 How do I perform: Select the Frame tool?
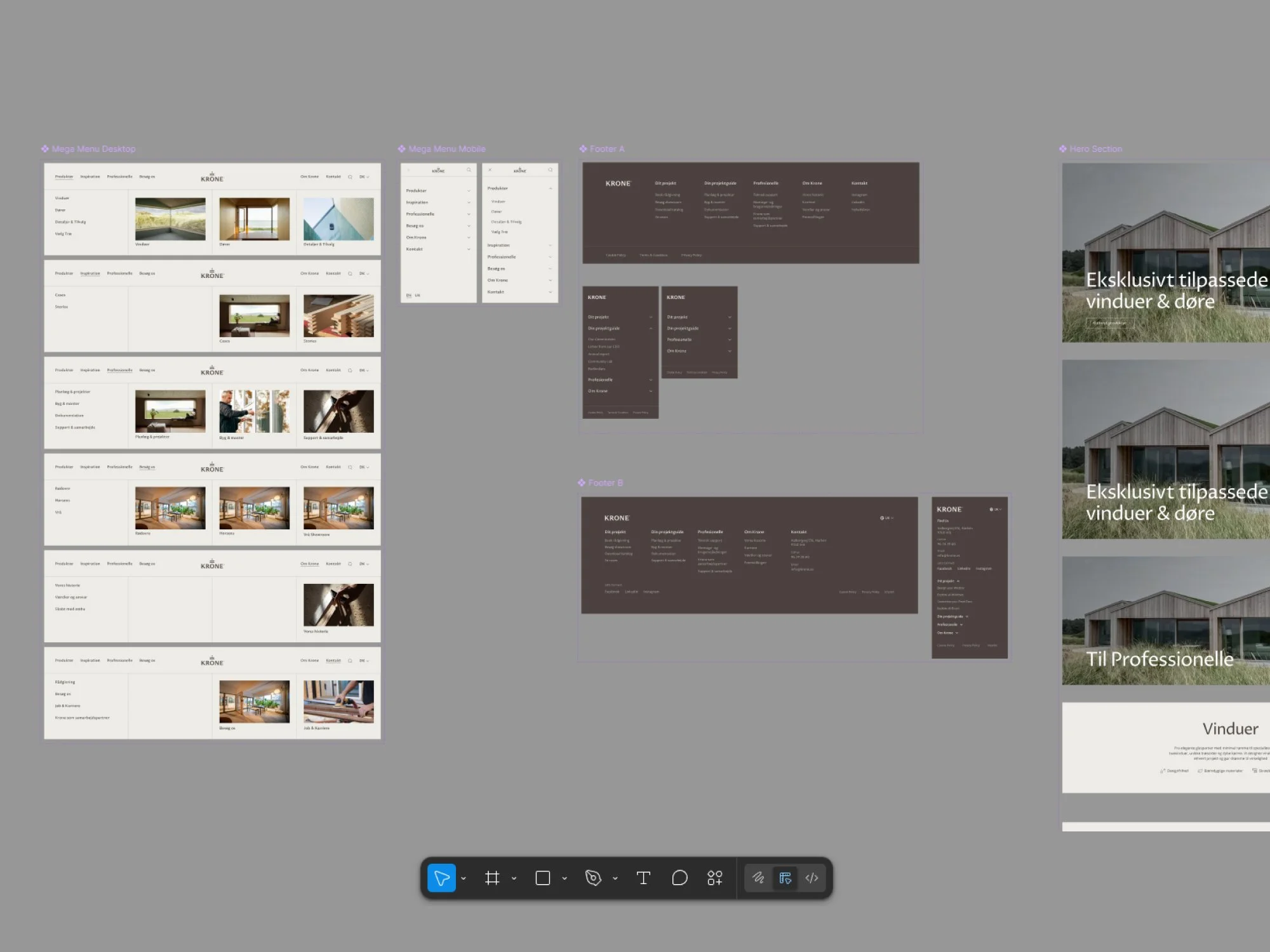click(492, 878)
